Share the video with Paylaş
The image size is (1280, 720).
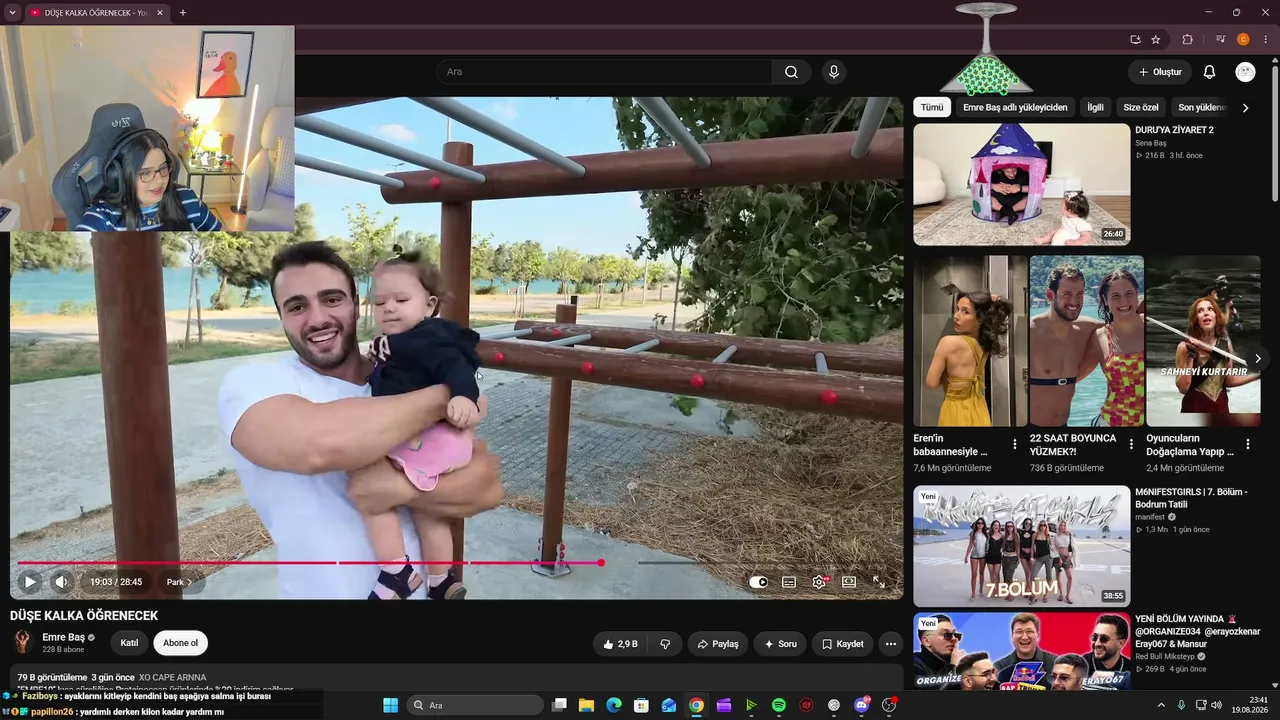click(x=717, y=644)
